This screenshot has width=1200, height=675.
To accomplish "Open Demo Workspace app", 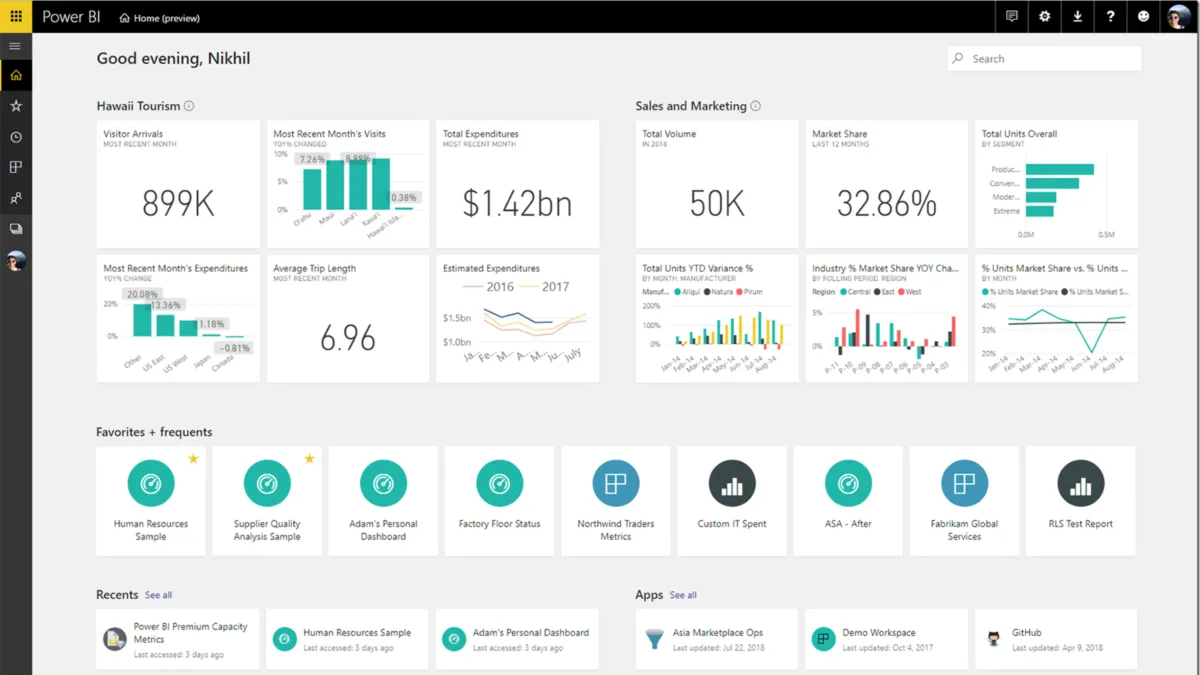I will coord(887,639).
